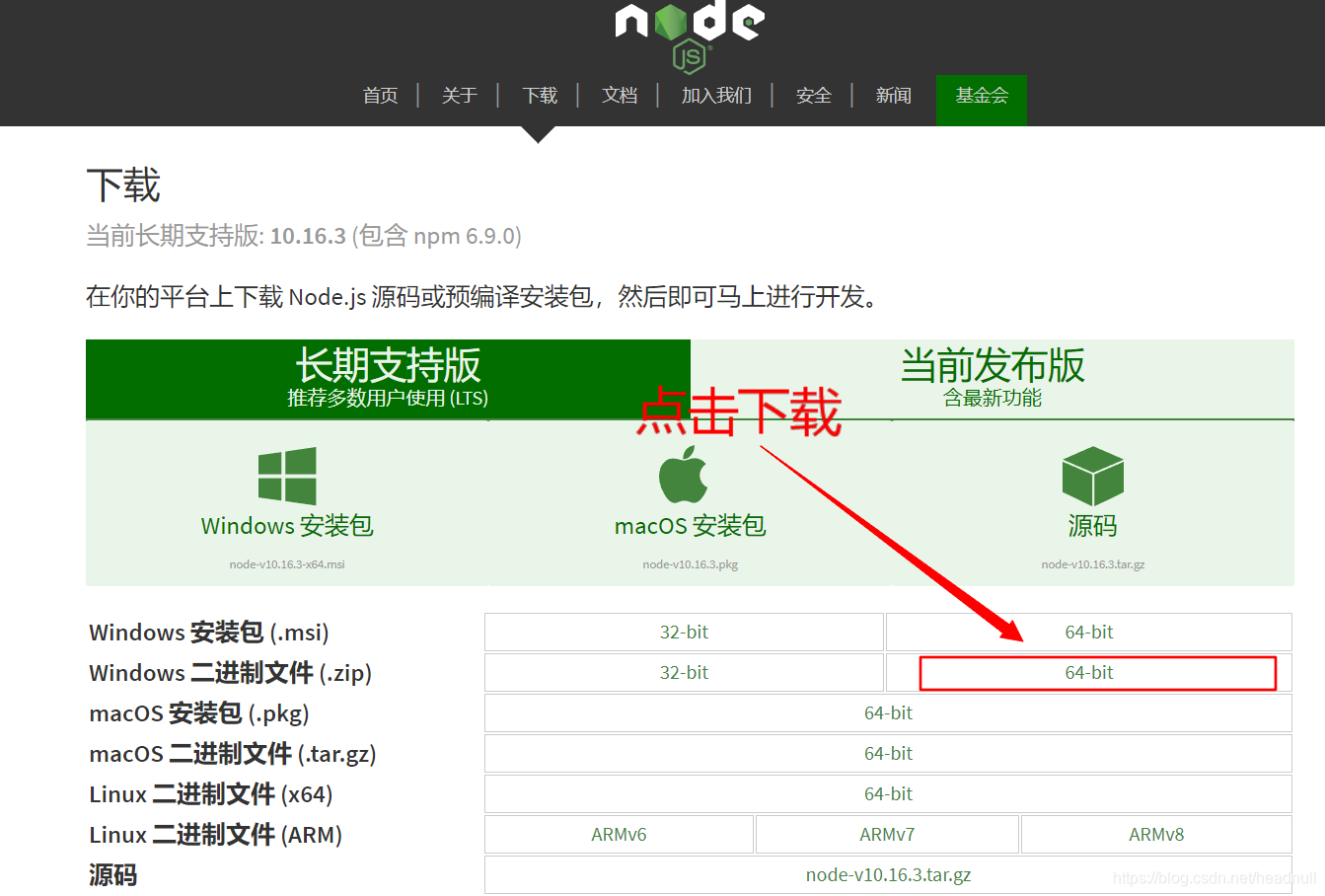The width and height of the screenshot is (1325, 896).
Task: Click the Windows 安装包 link
Action: coord(287,526)
